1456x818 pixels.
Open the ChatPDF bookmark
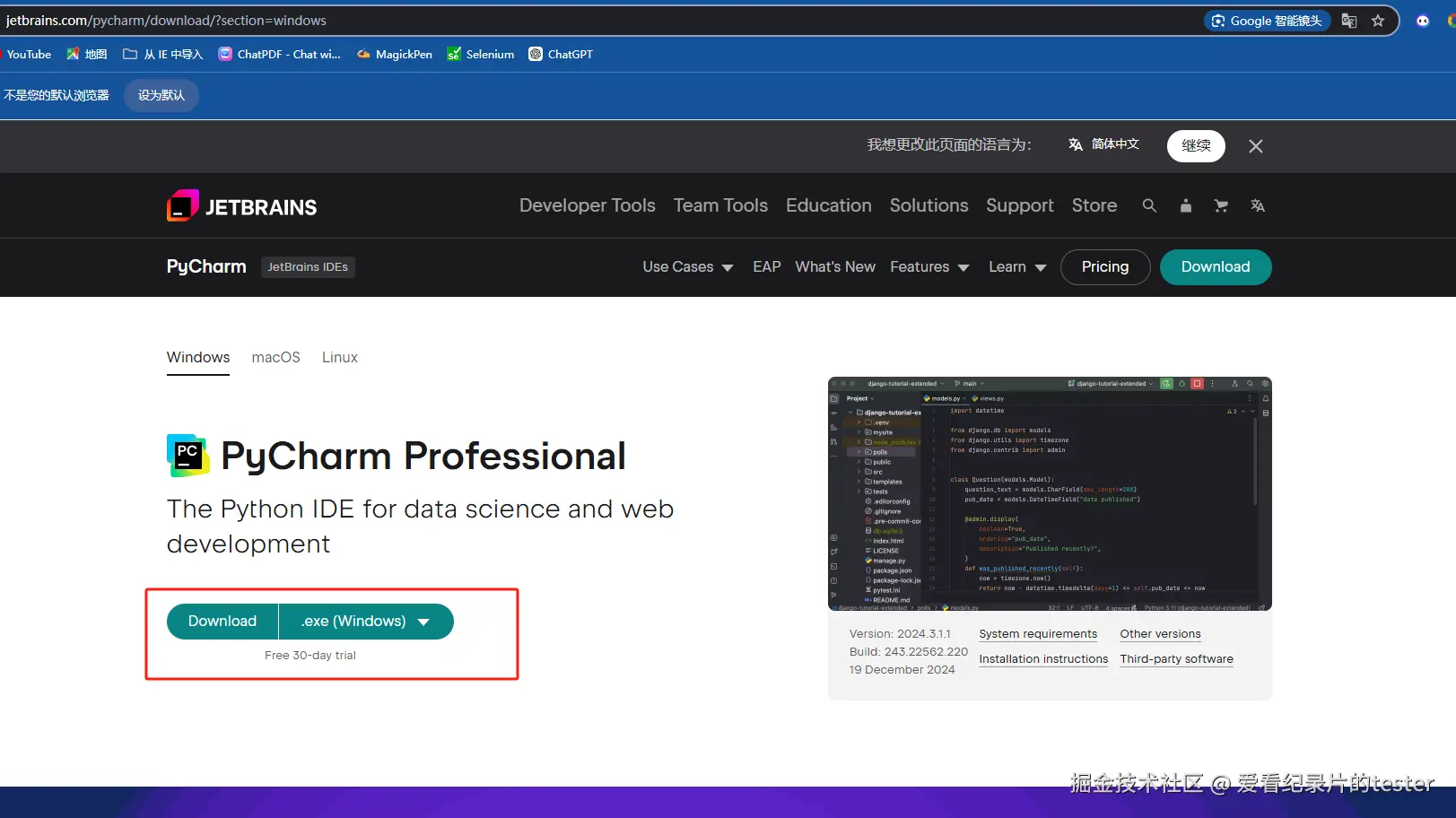tap(280, 54)
